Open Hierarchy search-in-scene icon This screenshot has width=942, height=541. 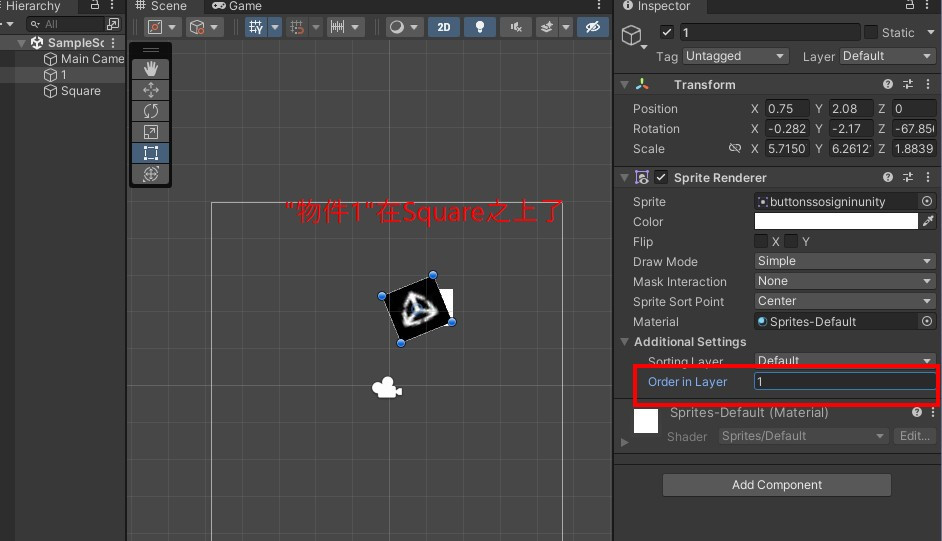click(x=113, y=24)
